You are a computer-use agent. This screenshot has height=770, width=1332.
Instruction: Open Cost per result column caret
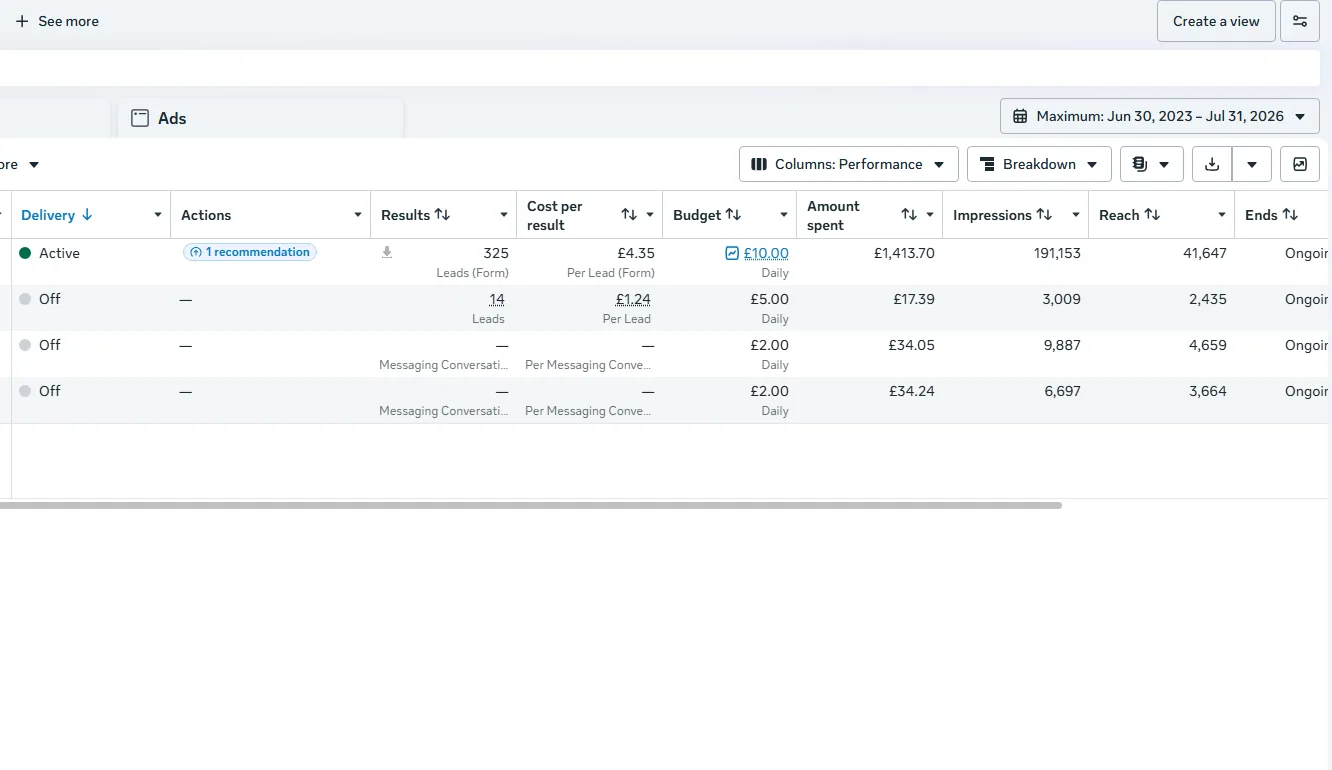tap(650, 215)
